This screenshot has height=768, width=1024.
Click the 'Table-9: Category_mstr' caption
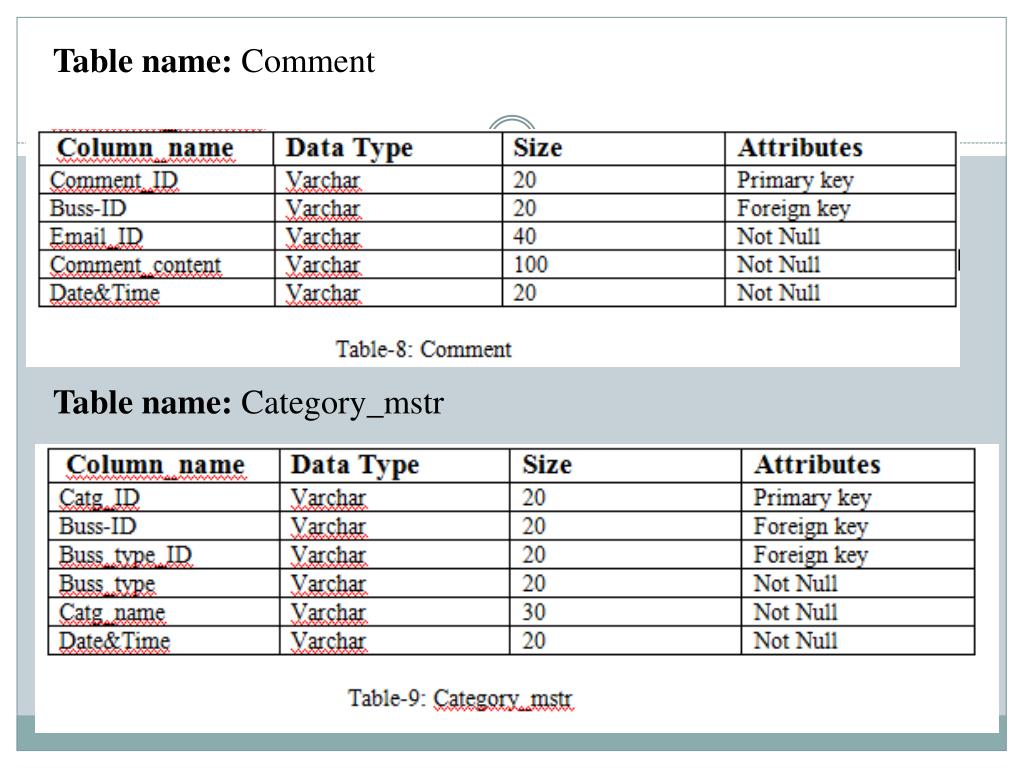(x=460, y=698)
